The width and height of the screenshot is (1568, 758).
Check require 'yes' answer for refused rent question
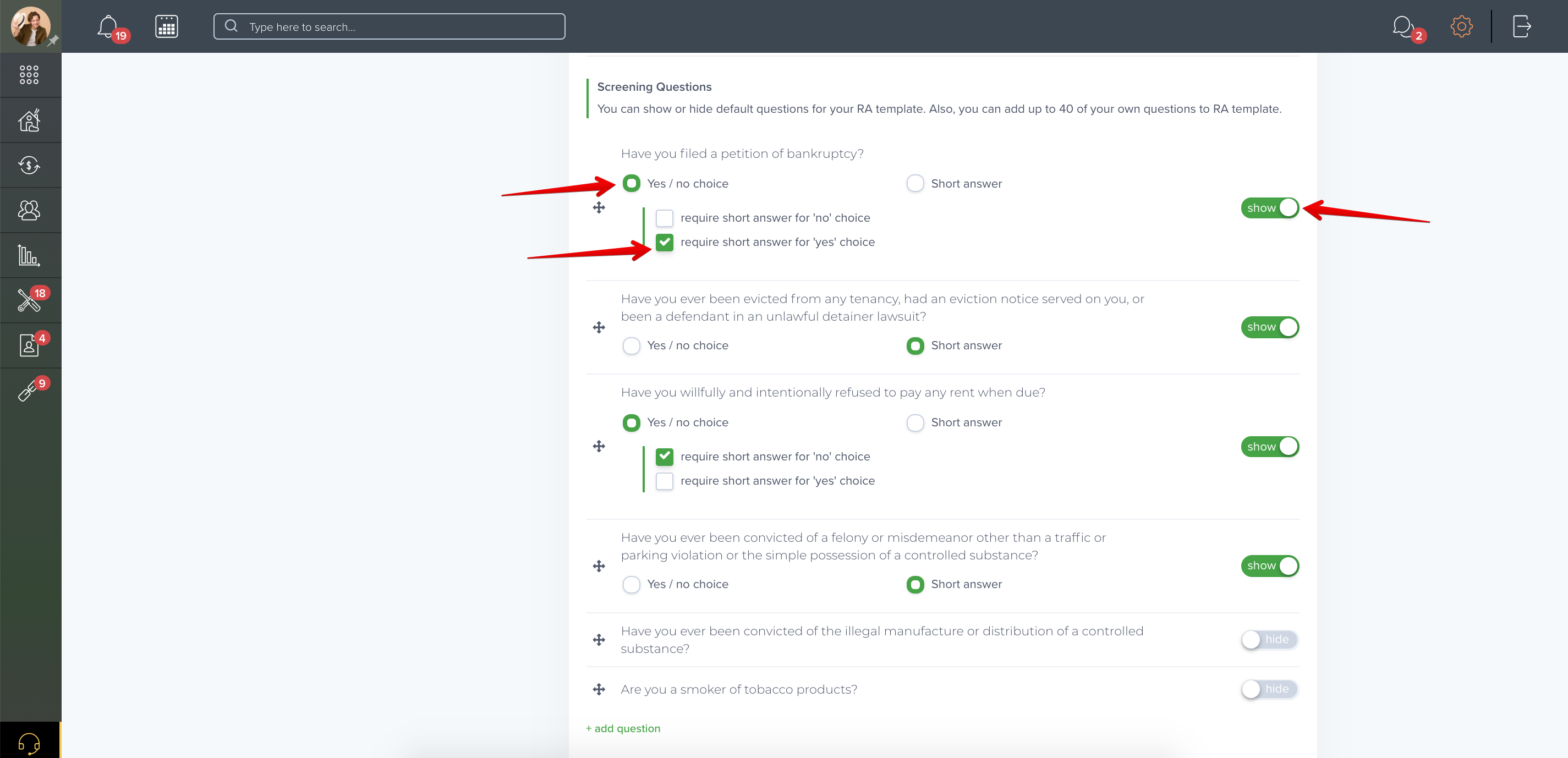click(x=664, y=481)
